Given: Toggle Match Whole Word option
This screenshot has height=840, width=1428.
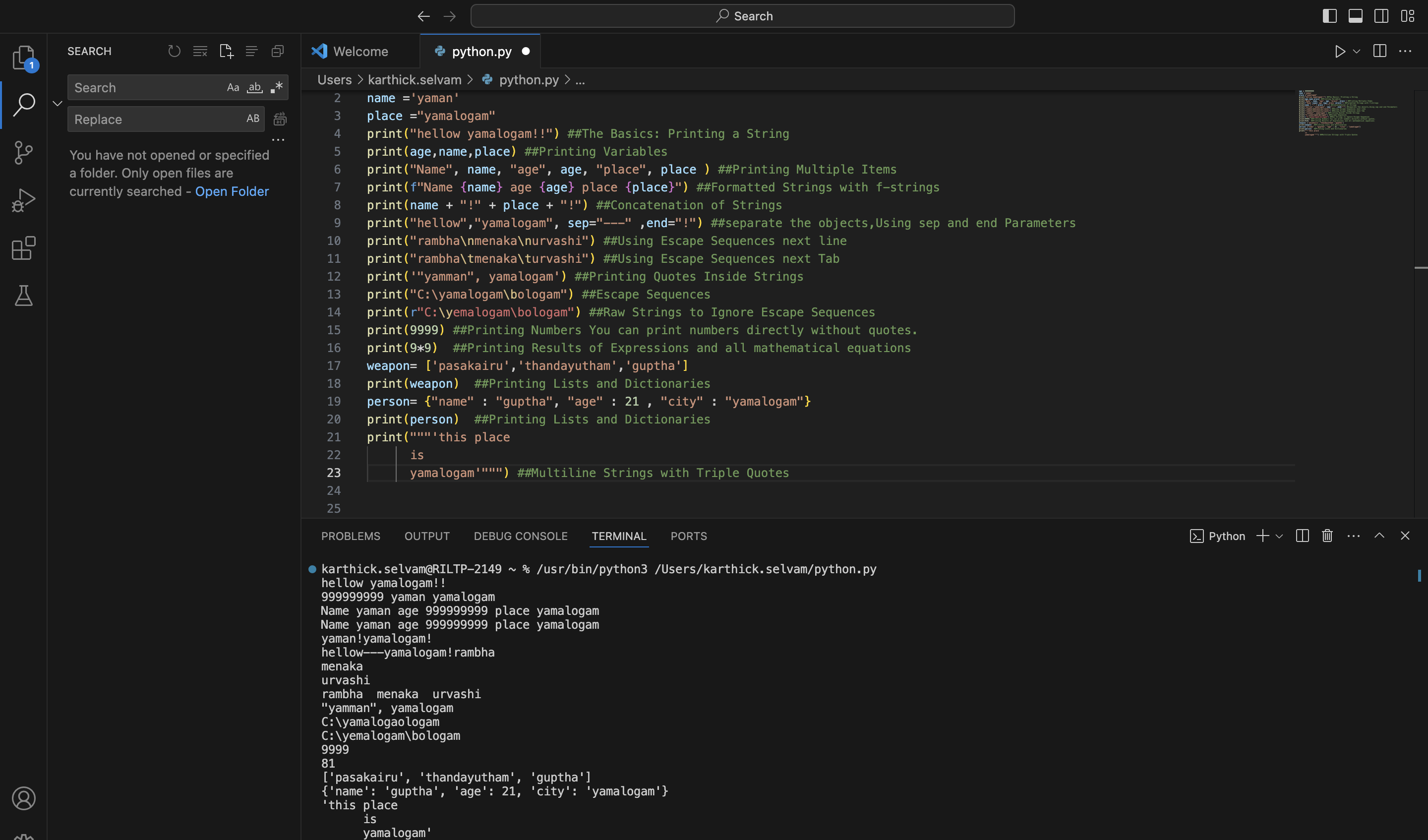Looking at the screenshot, I should tap(254, 87).
